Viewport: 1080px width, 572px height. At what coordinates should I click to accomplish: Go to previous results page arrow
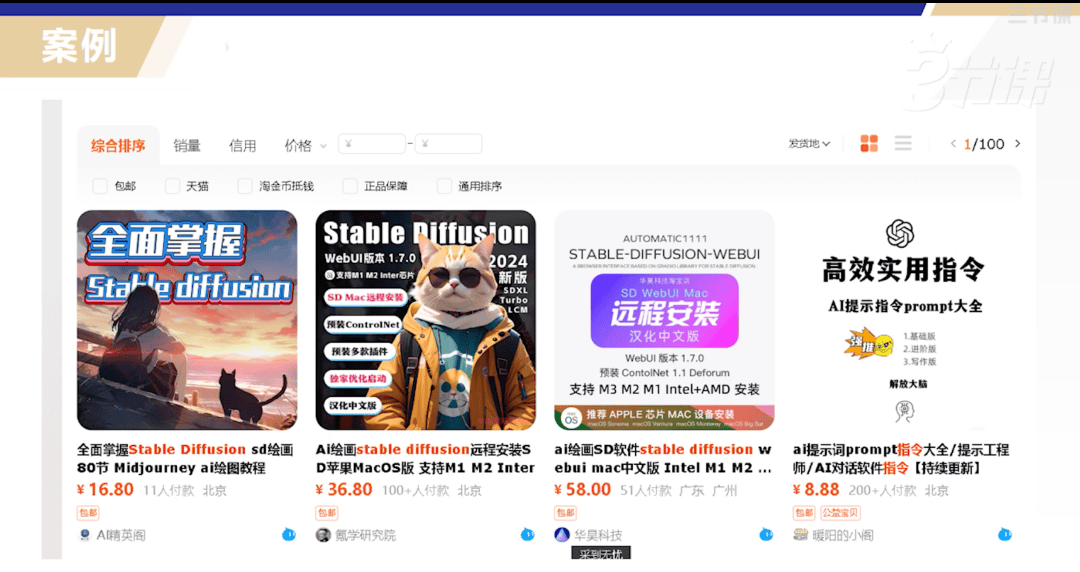[953, 144]
